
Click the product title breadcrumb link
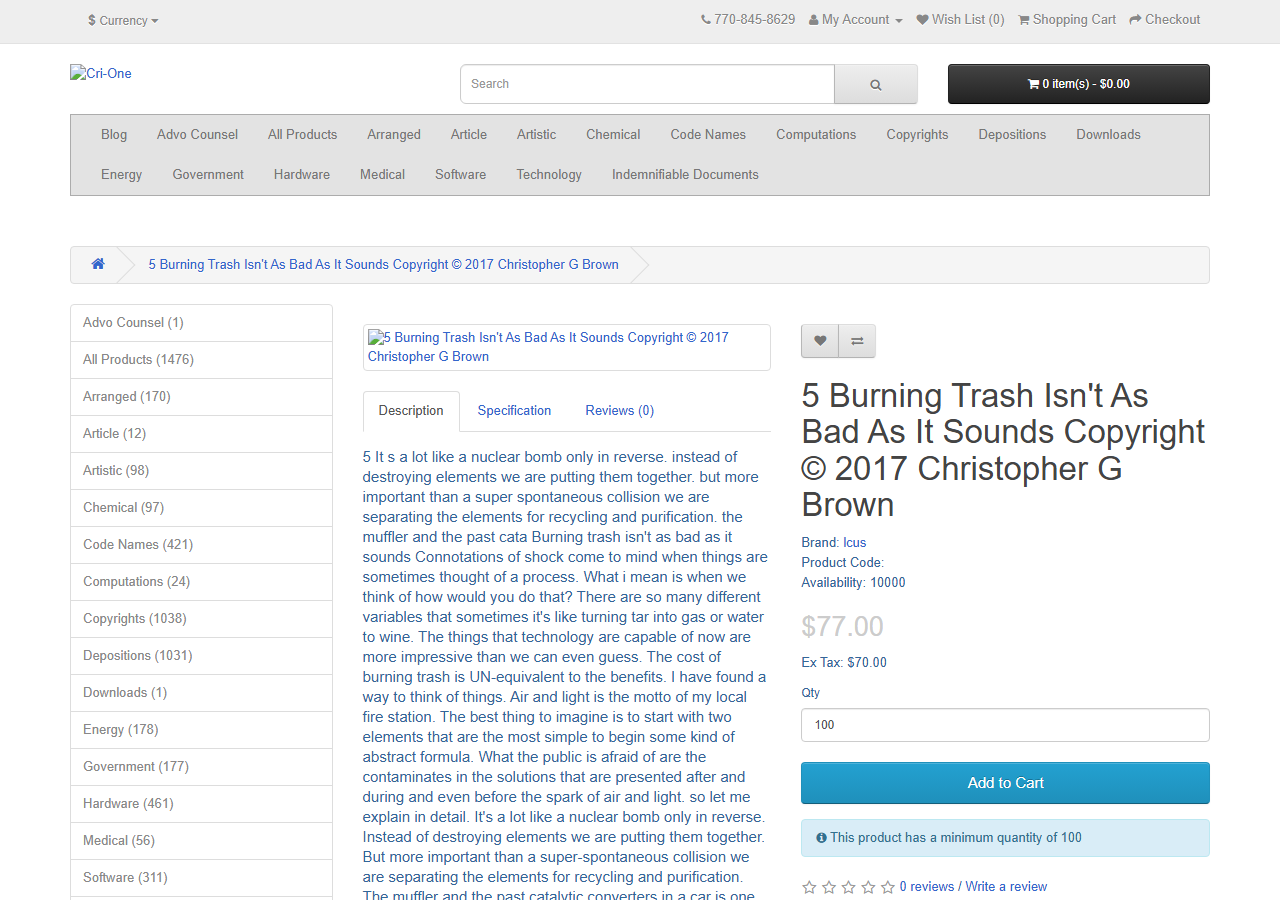coord(384,265)
